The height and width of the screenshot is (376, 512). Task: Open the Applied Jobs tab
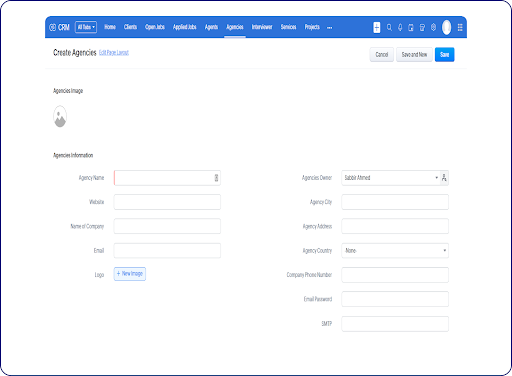click(x=184, y=27)
